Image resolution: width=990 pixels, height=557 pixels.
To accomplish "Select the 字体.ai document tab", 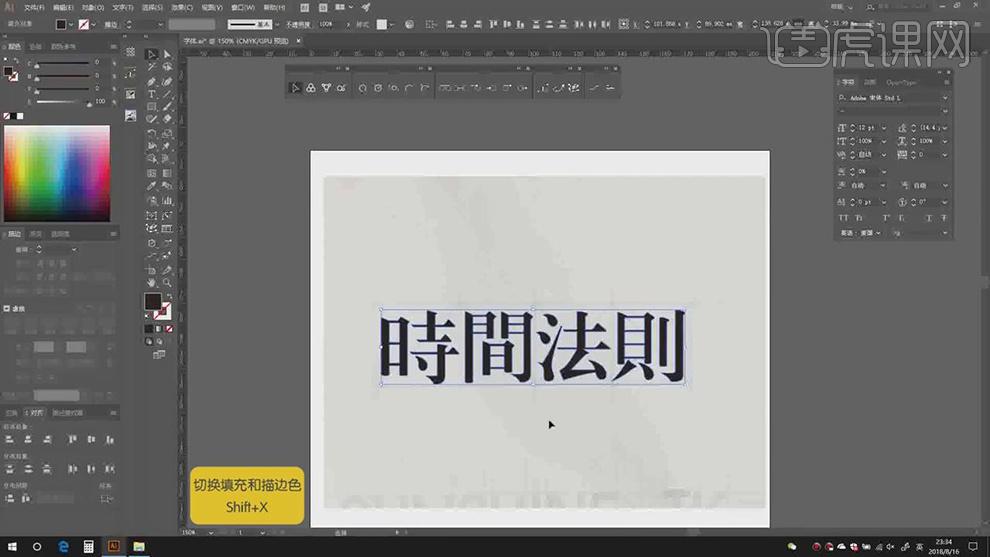I will 236,41.
